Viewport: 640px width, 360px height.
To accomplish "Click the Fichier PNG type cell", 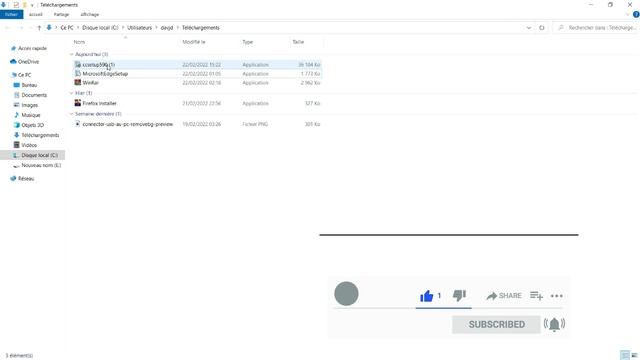I will tap(255, 124).
